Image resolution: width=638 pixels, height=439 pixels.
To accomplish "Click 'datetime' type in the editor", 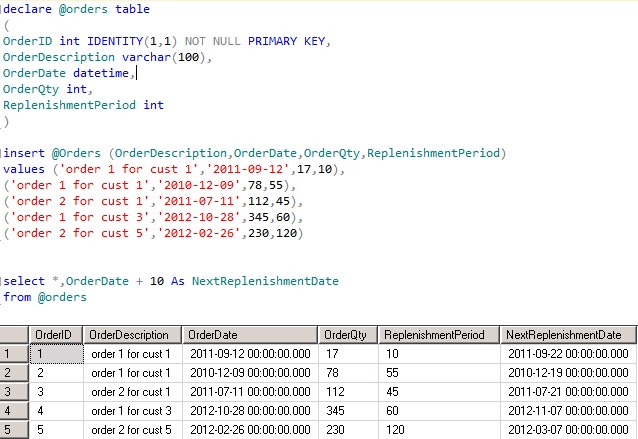I will click(101, 73).
